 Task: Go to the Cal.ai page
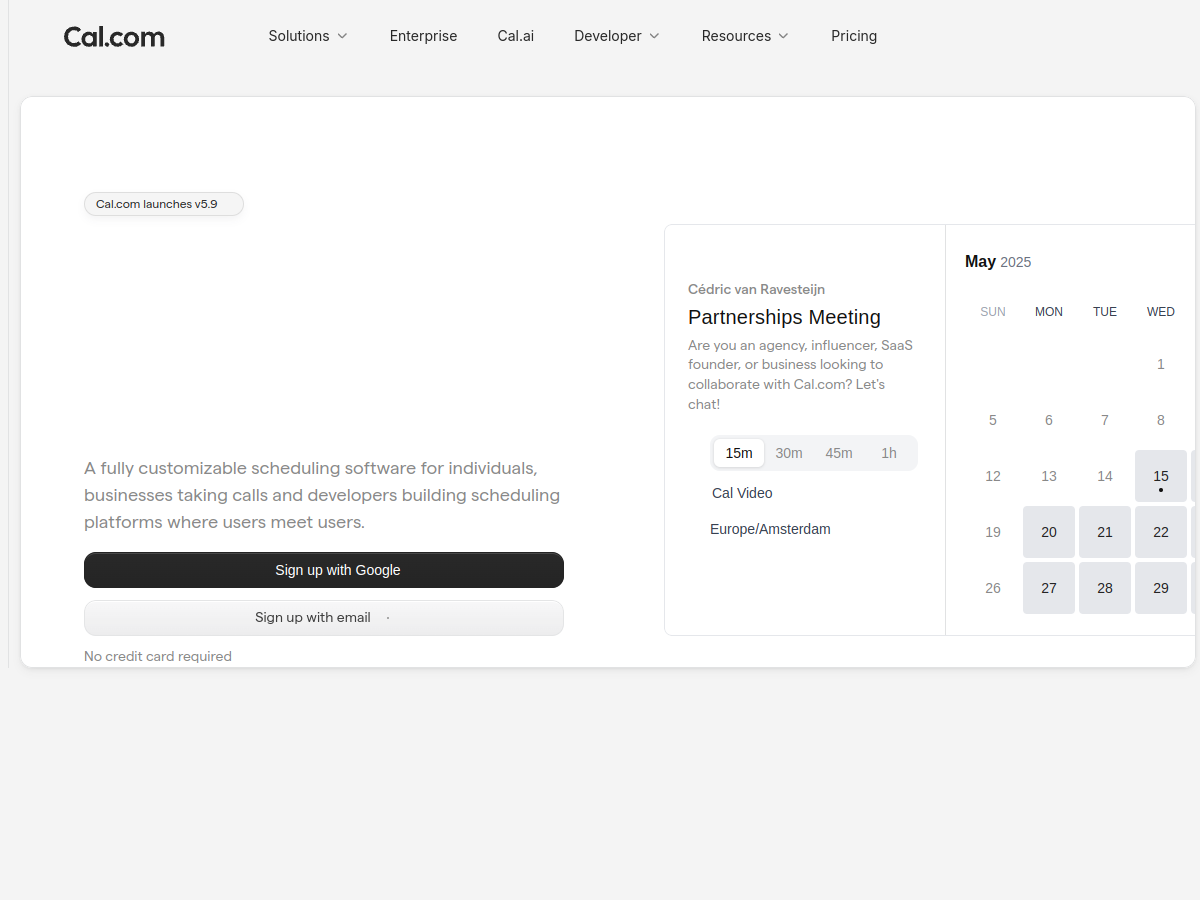point(516,36)
